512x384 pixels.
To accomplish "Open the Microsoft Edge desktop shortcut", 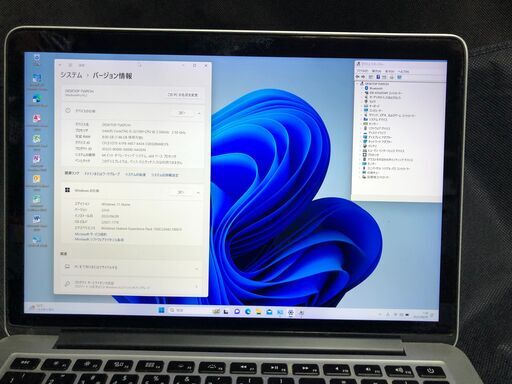I will [37, 100].
